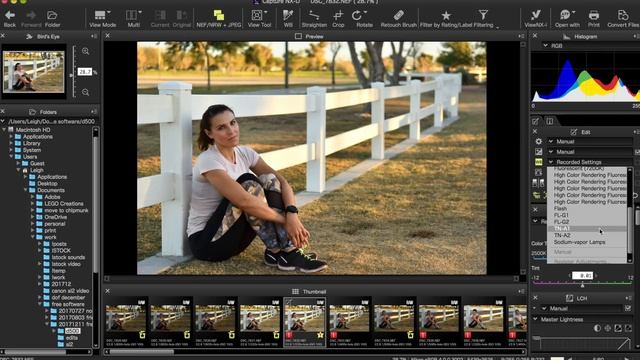Choose FL-G2 from white balance list

pos(561,222)
